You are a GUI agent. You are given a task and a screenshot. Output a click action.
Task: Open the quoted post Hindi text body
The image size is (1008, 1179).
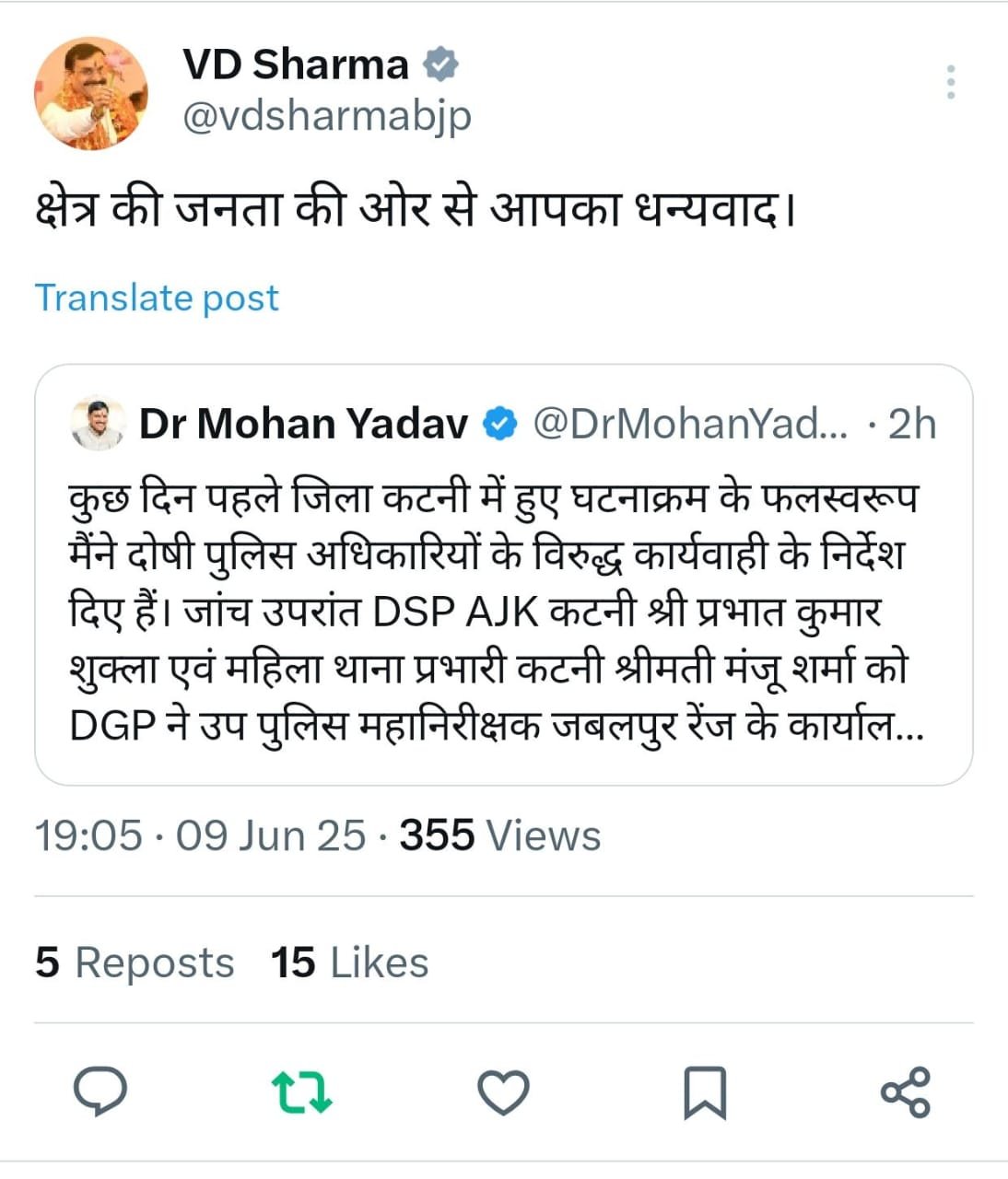click(497, 612)
